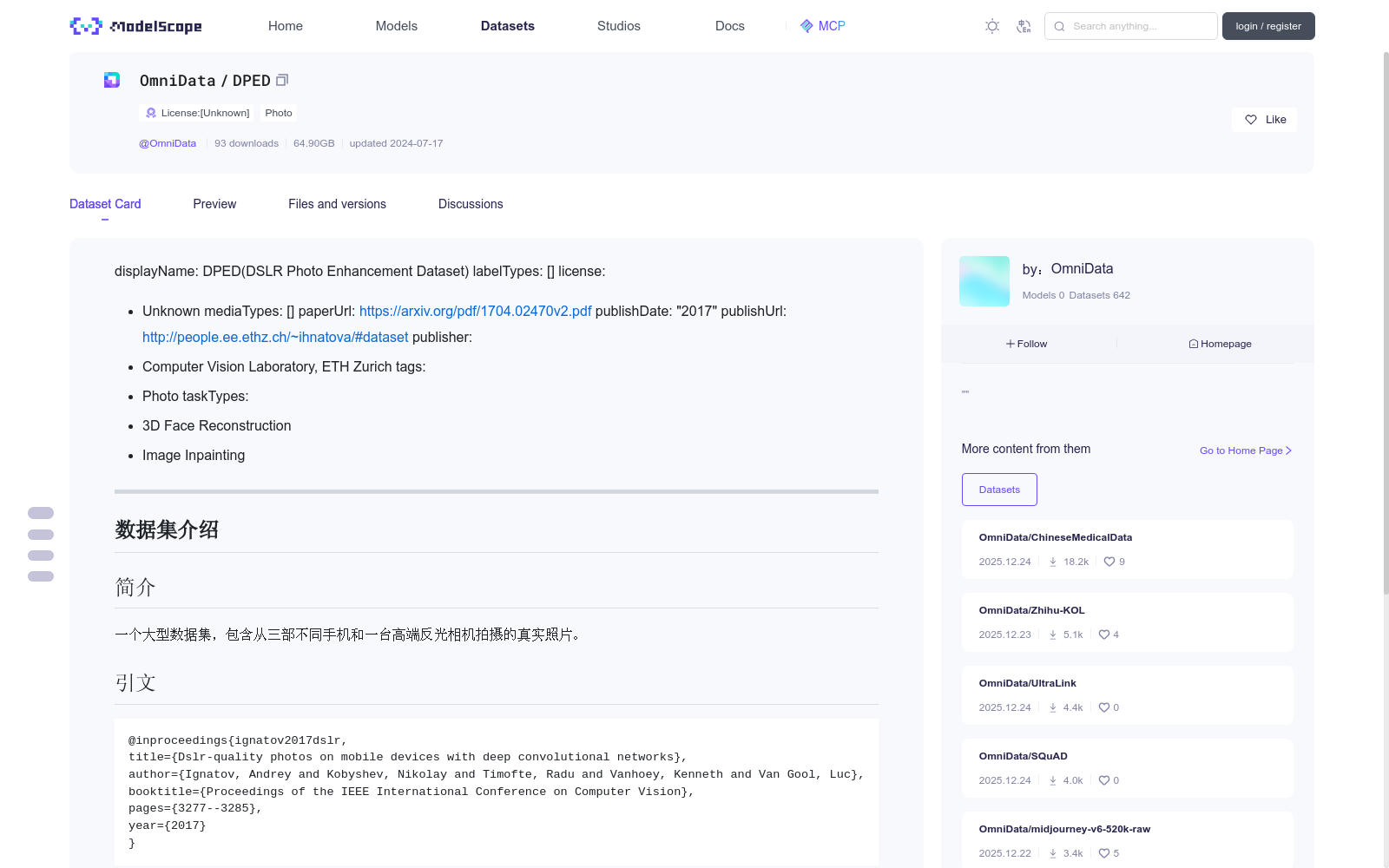Follow the OmniData publisher

pyautogui.click(x=1027, y=344)
